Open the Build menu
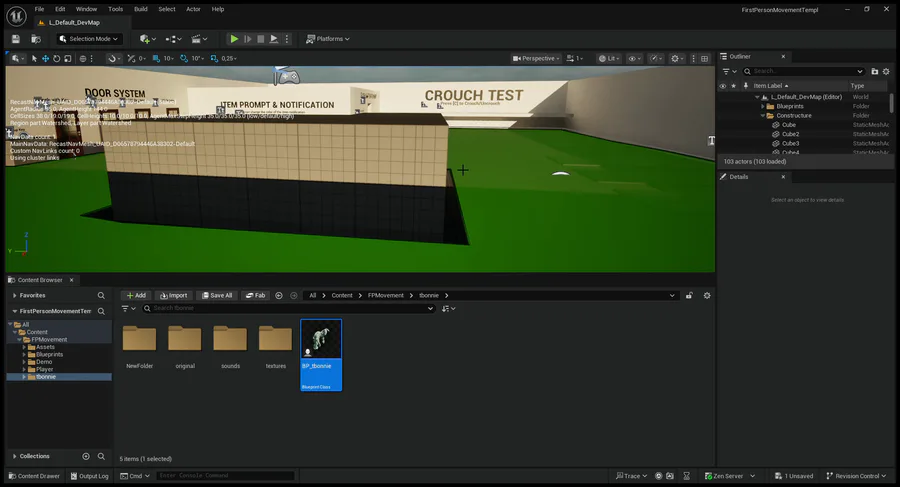 tap(141, 9)
